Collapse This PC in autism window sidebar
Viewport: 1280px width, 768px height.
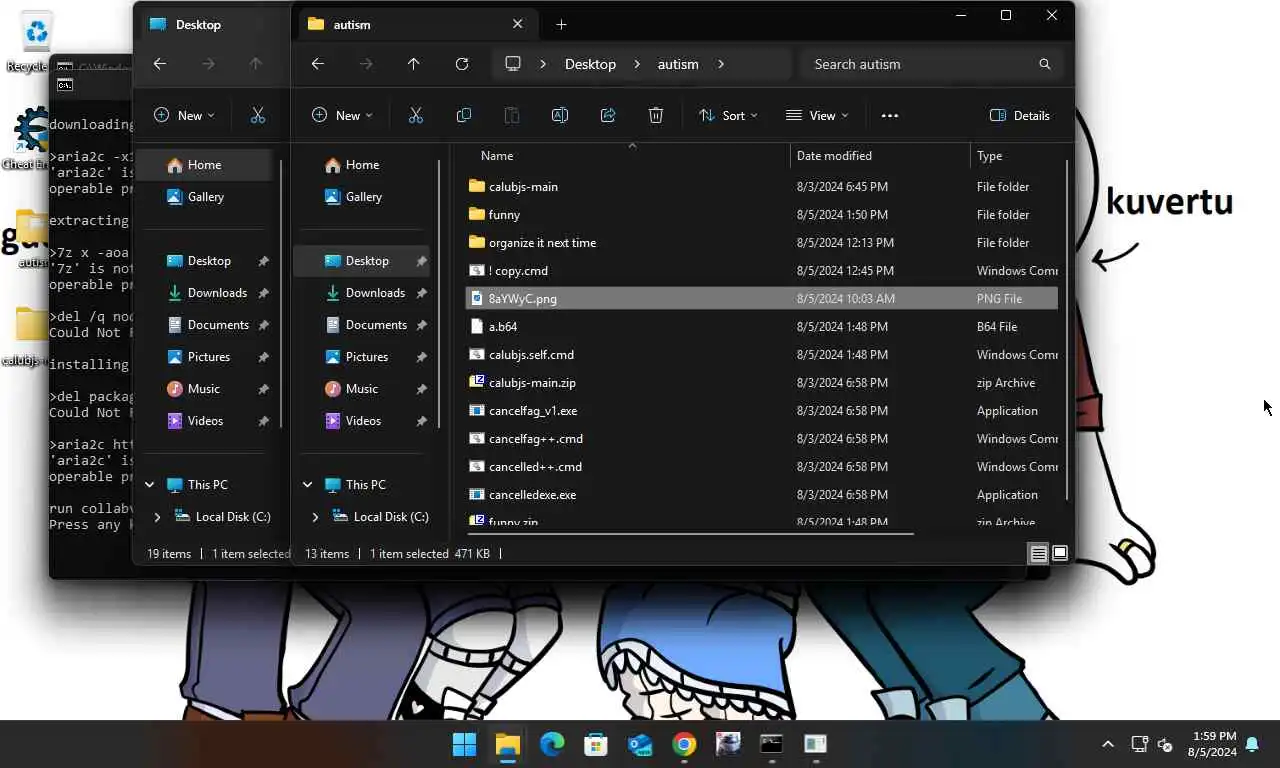point(308,485)
